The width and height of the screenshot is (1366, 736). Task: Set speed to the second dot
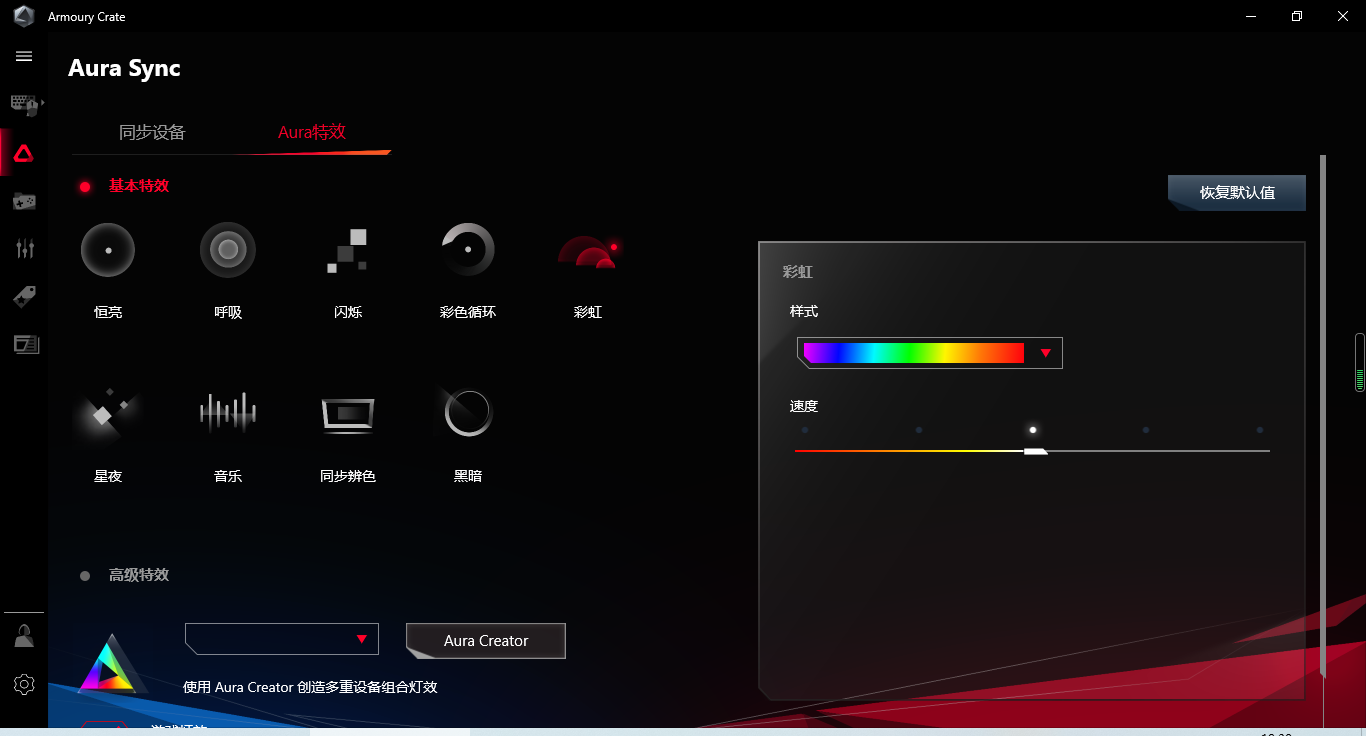pos(919,430)
